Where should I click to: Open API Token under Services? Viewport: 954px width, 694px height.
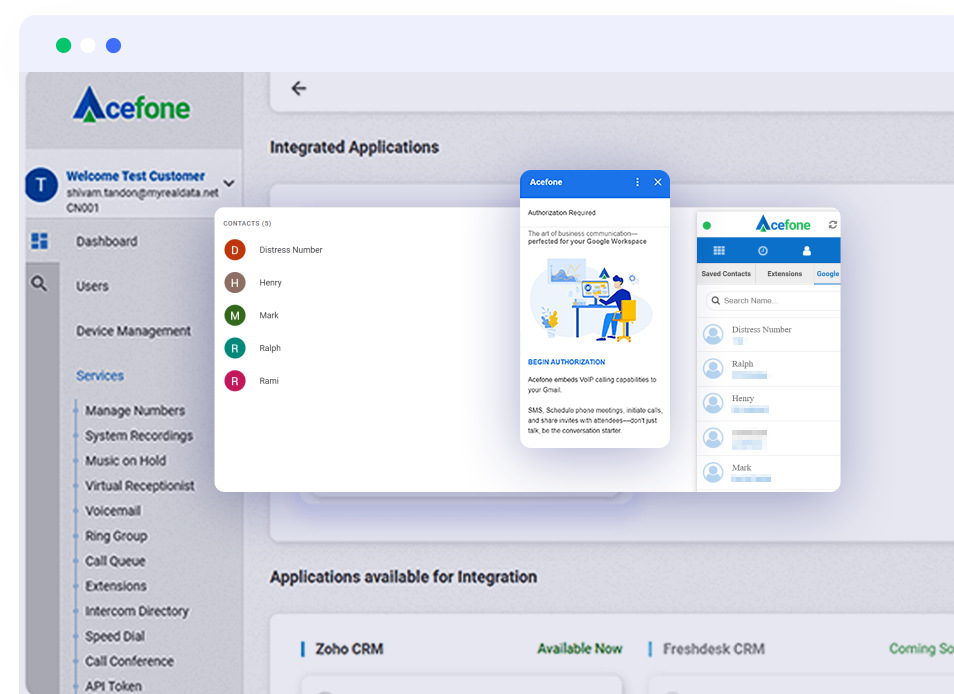pos(114,686)
